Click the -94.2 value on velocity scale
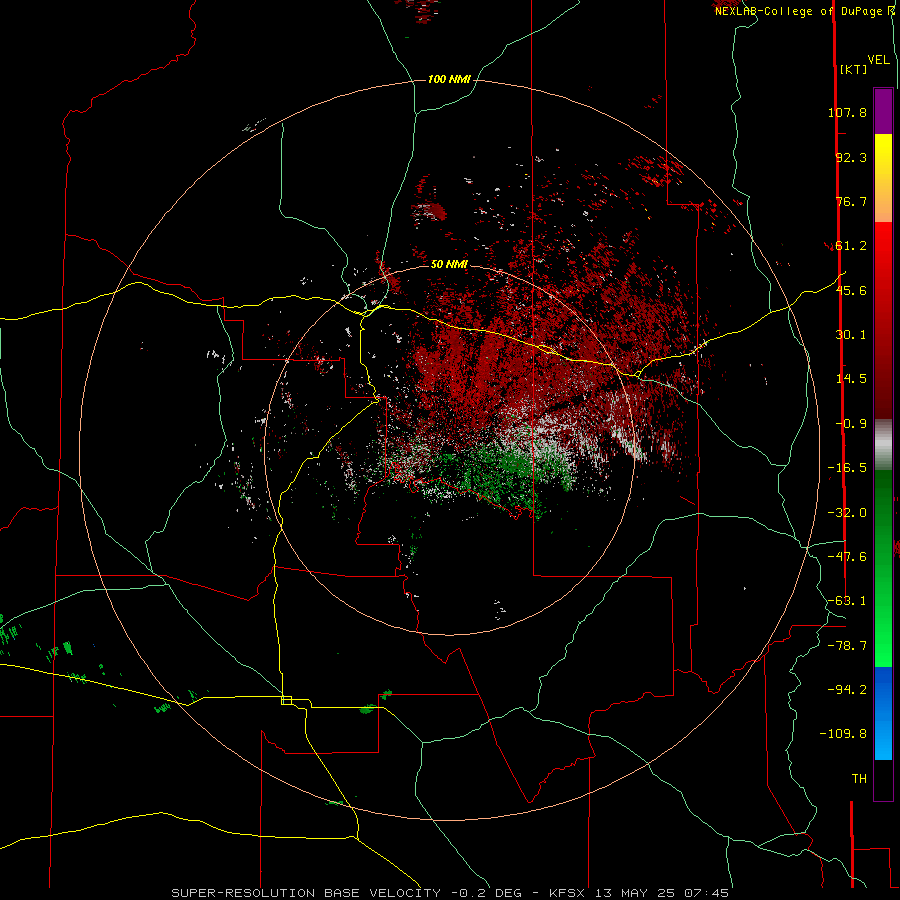The image size is (900, 900). click(847, 690)
